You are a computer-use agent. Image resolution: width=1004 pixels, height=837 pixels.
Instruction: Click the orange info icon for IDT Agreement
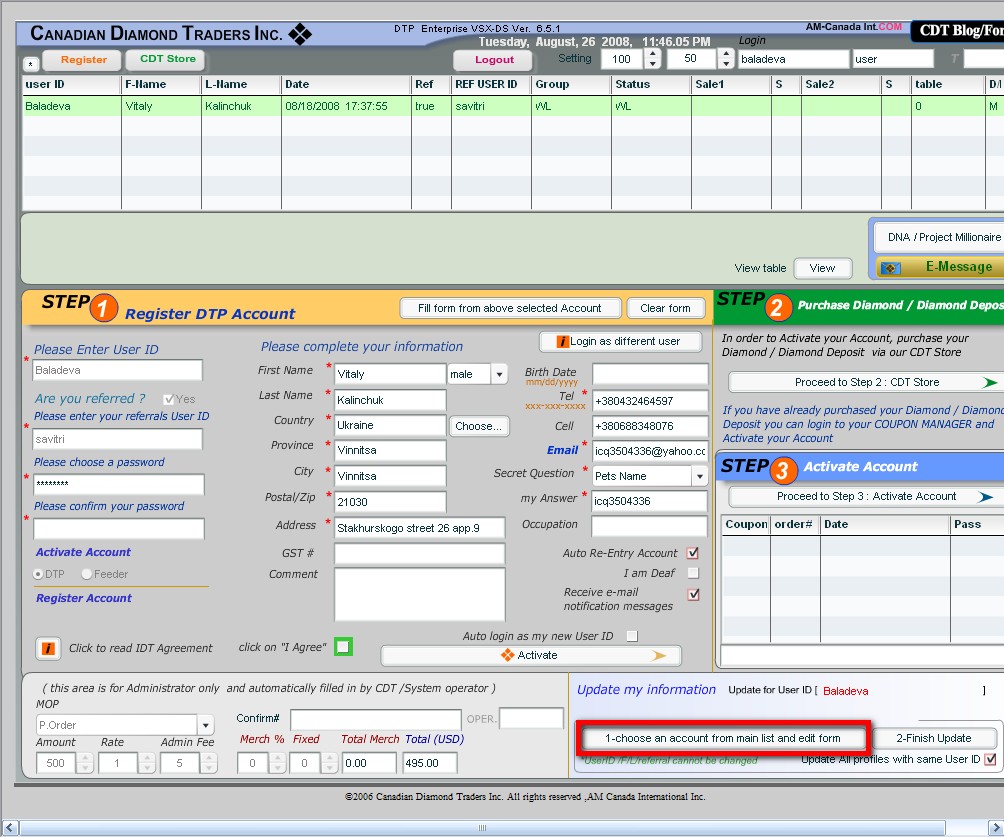pyautogui.click(x=48, y=648)
